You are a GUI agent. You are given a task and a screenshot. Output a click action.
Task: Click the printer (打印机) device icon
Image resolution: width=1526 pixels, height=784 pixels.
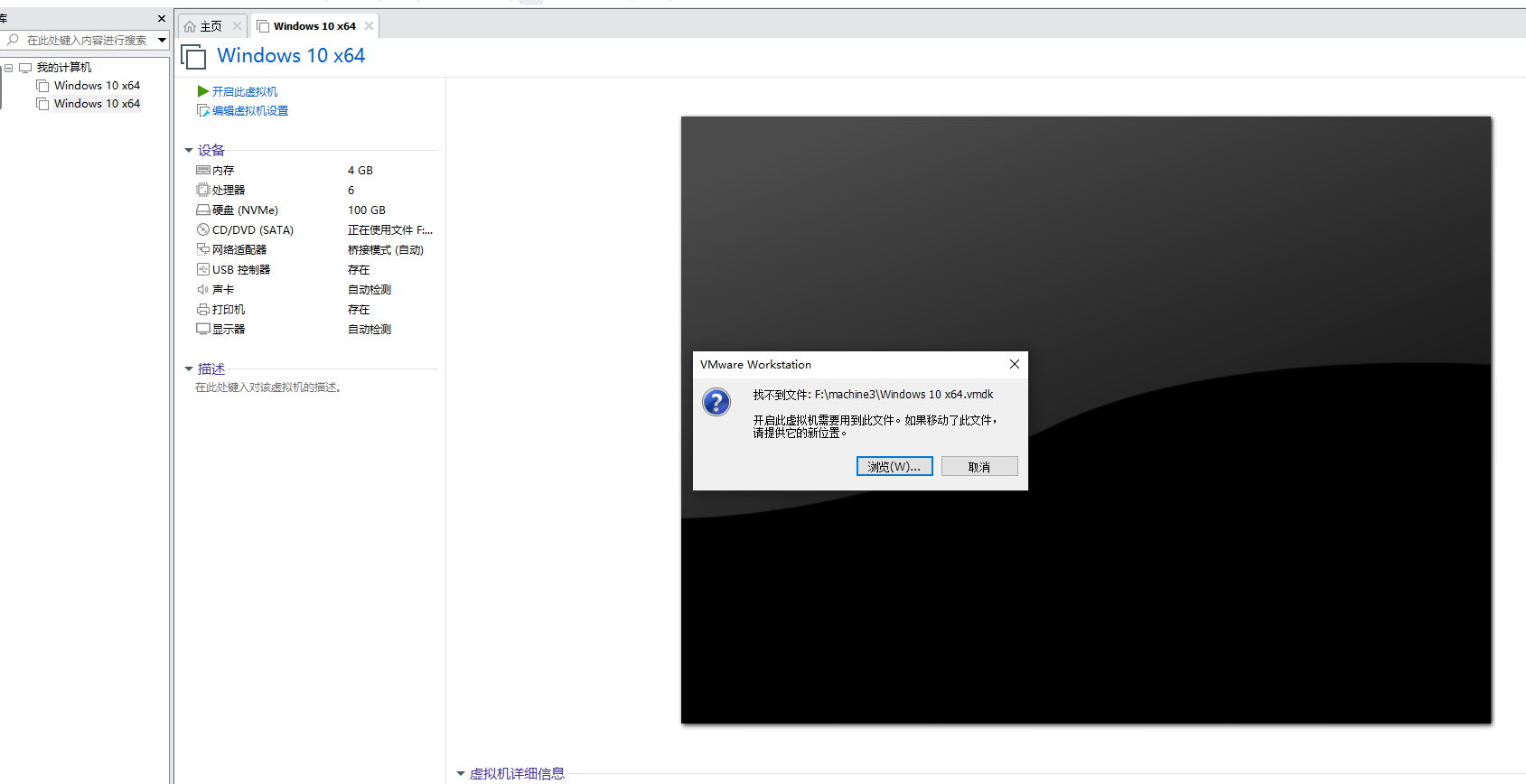click(x=203, y=309)
